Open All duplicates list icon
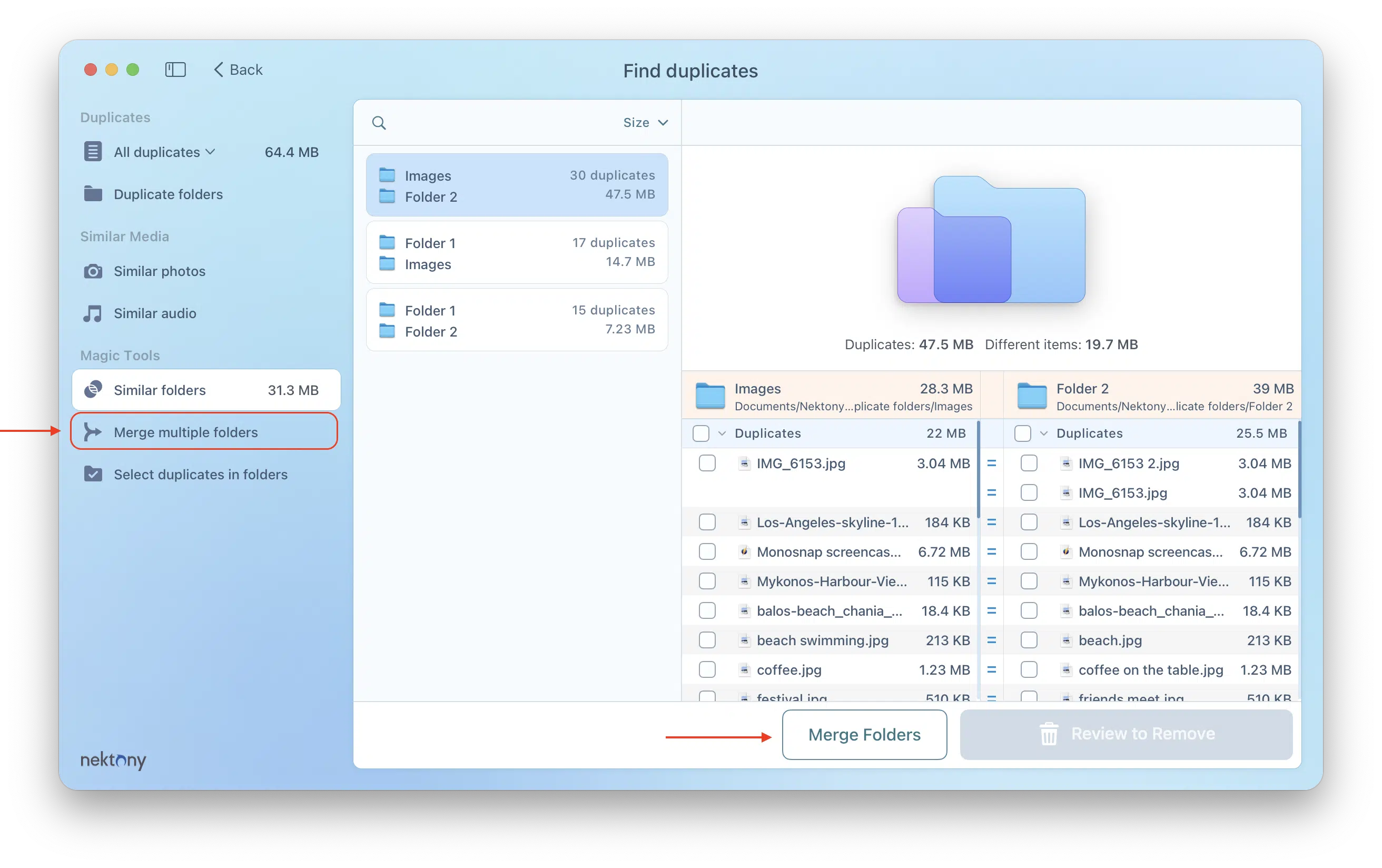 [x=93, y=152]
